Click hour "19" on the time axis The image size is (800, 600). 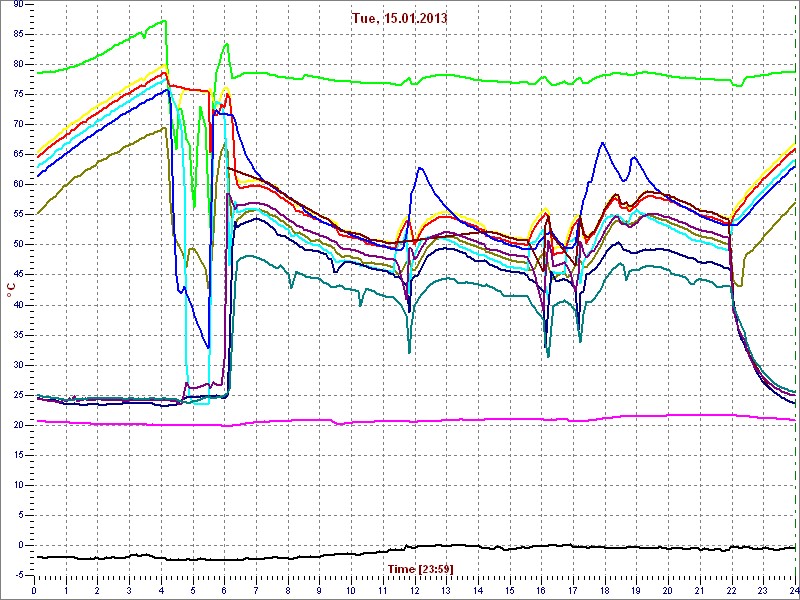click(x=636, y=590)
